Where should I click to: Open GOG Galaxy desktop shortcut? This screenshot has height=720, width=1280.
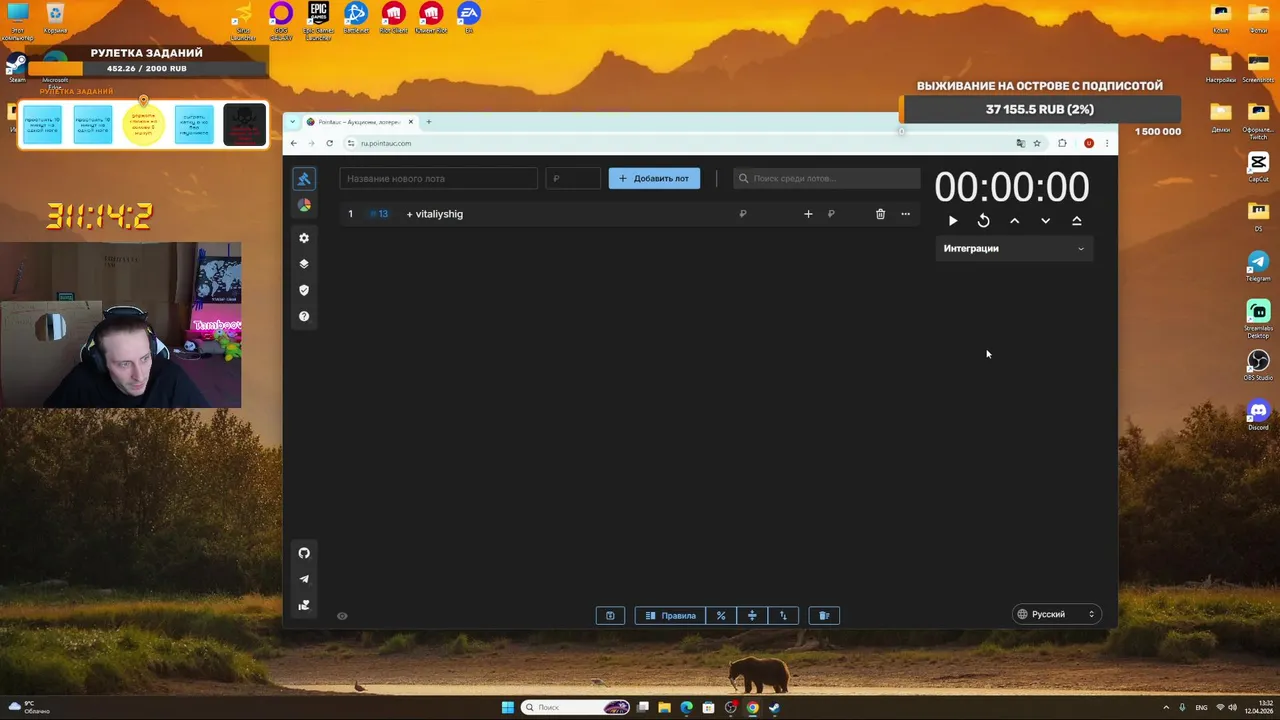(x=281, y=21)
